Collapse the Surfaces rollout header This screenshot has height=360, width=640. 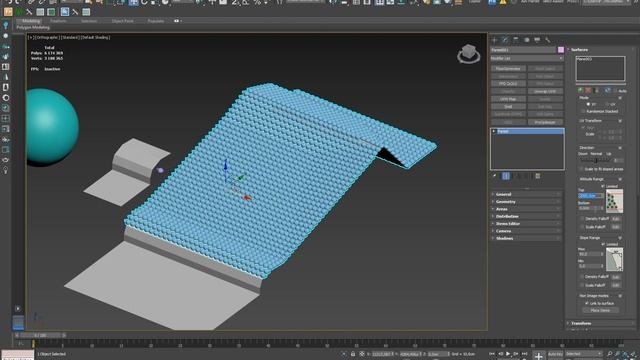[x=600, y=50]
